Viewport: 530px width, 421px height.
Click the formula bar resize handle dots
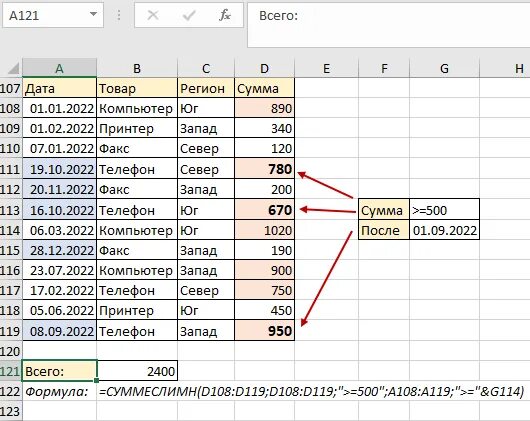tap(119, 15)
